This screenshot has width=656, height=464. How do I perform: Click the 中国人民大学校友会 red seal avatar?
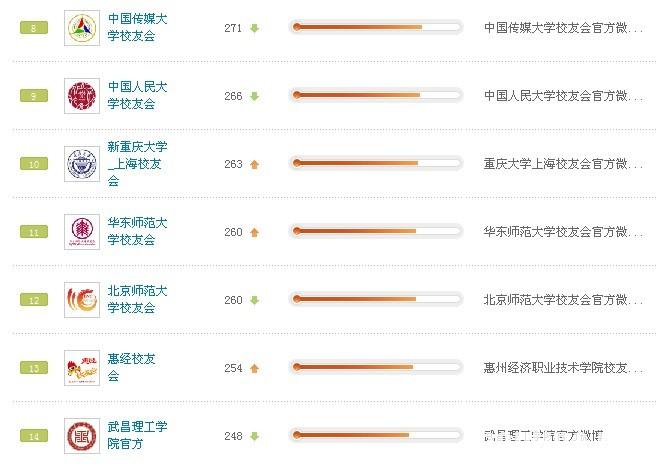[82, 96]
